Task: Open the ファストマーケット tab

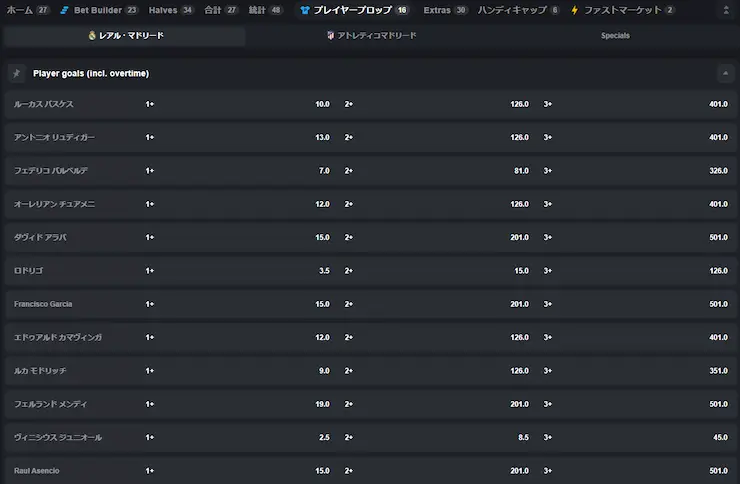Action: [623, 10]
